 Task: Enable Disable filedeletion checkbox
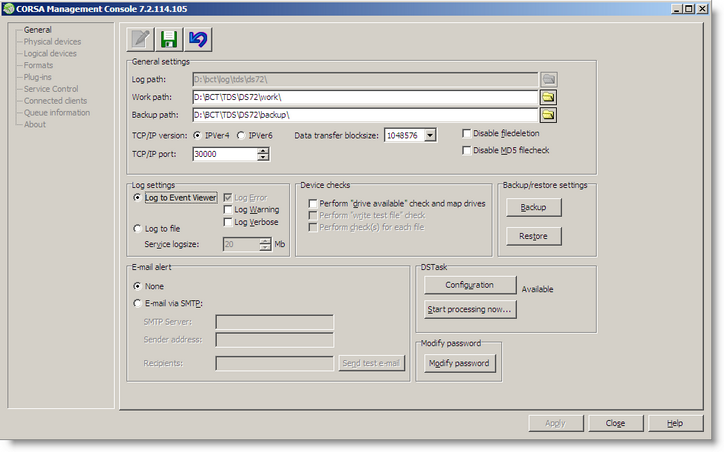(466, 133)
